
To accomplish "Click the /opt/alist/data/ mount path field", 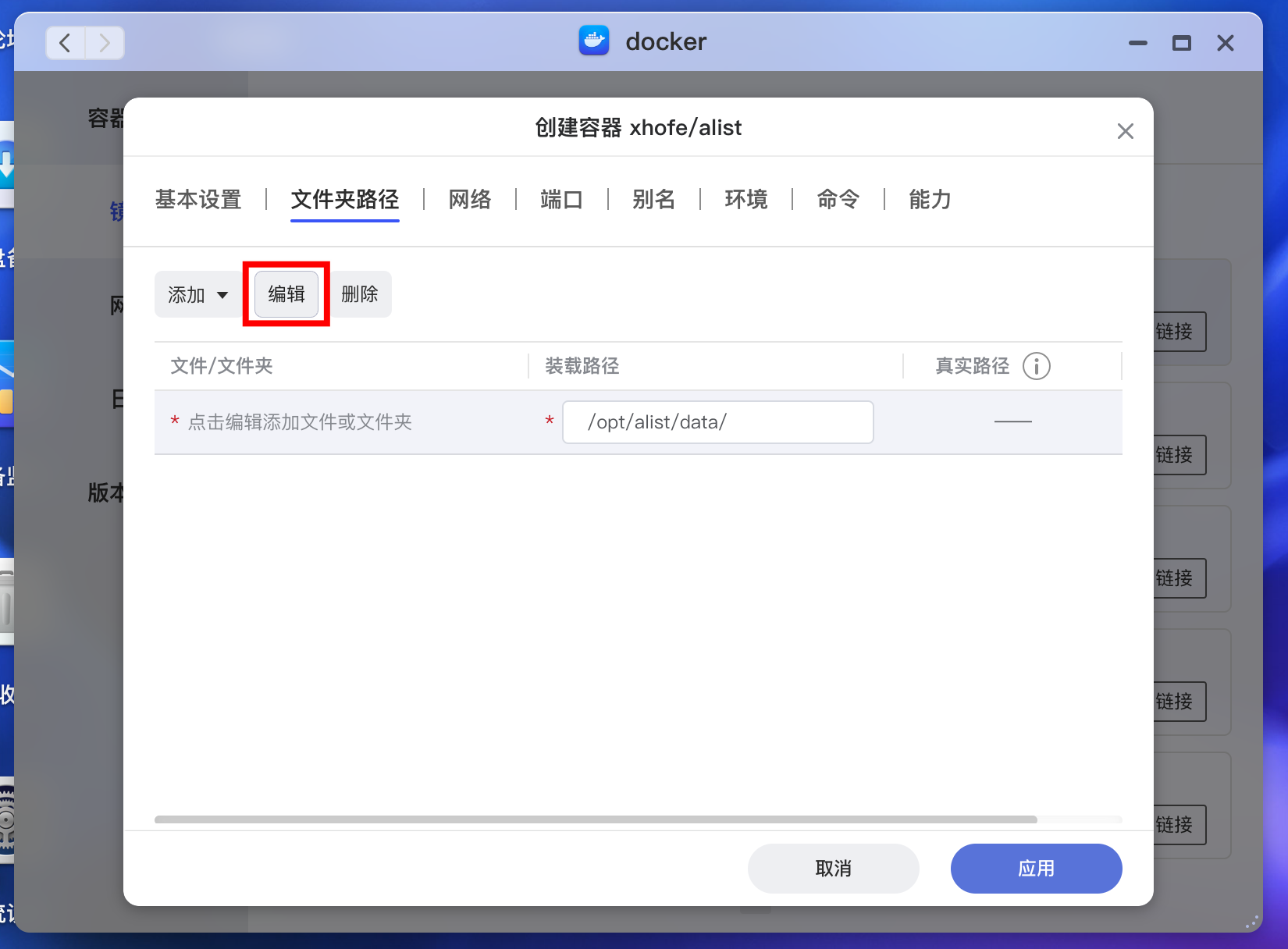I will tap(718, 422).
